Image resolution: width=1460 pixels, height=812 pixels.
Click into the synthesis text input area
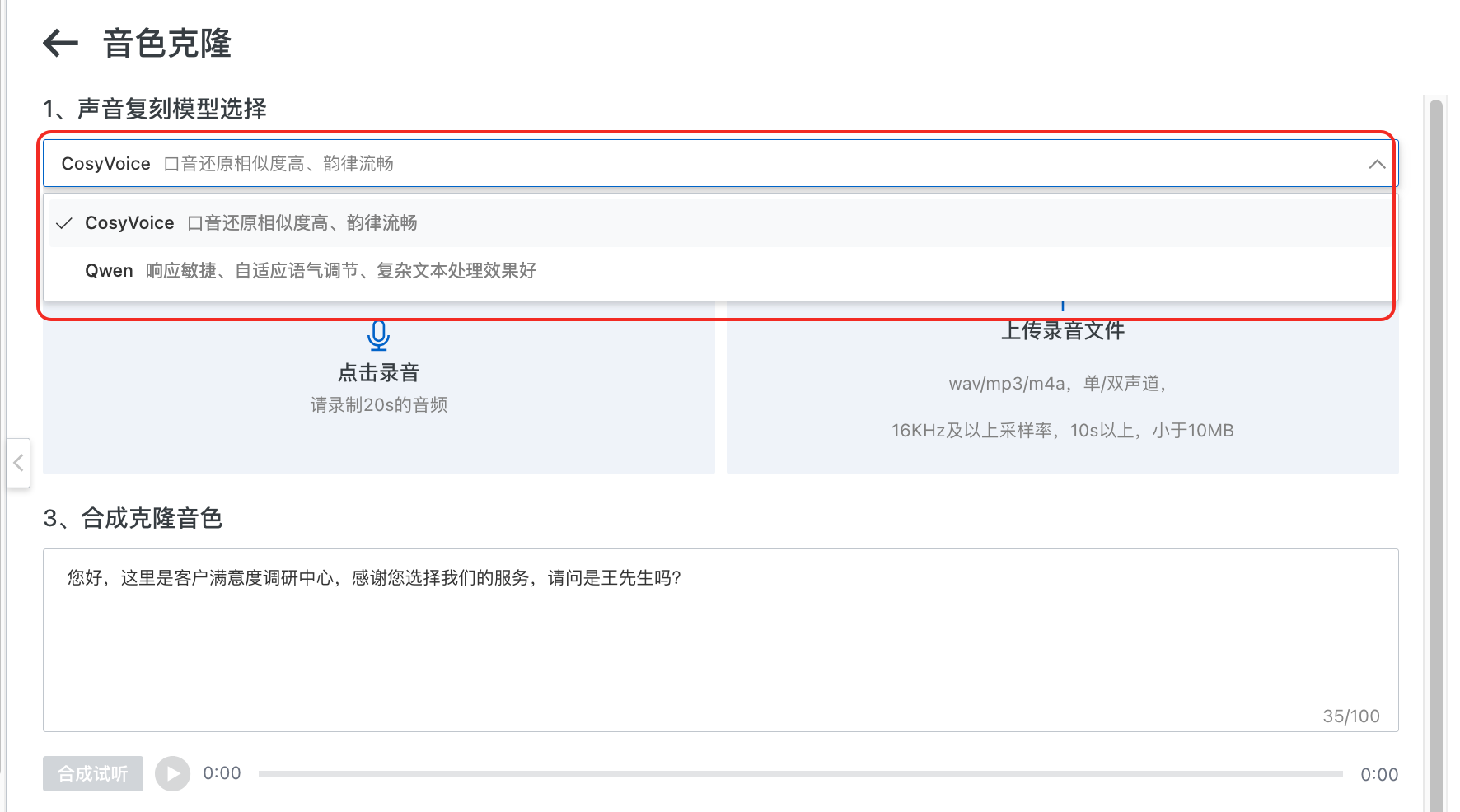point(720,640)
